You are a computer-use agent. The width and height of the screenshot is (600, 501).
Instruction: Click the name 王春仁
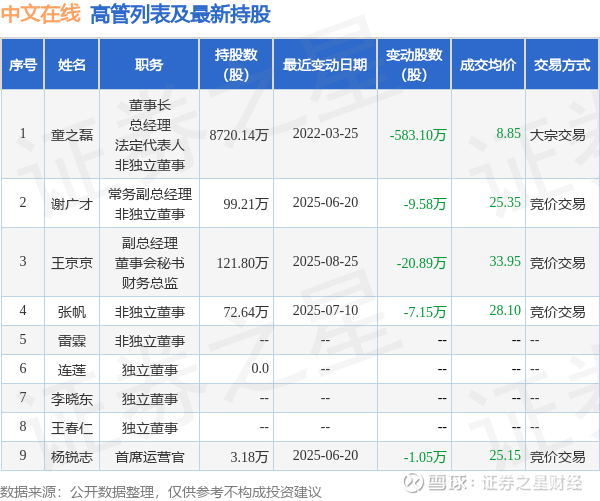click(x=72, y=428)
